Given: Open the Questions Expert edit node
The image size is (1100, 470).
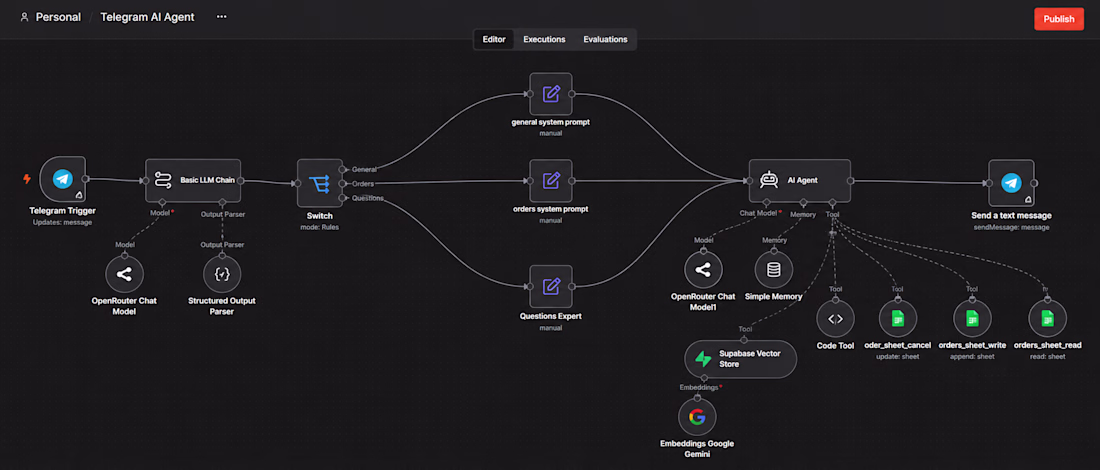Looking at the screenshot, I should [551, 286].
